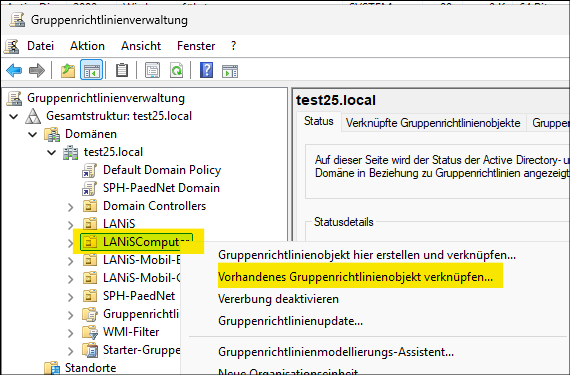
Task: Click the LANiS OU folder icon
Action: pyautogui.click(x=90, y=224)
